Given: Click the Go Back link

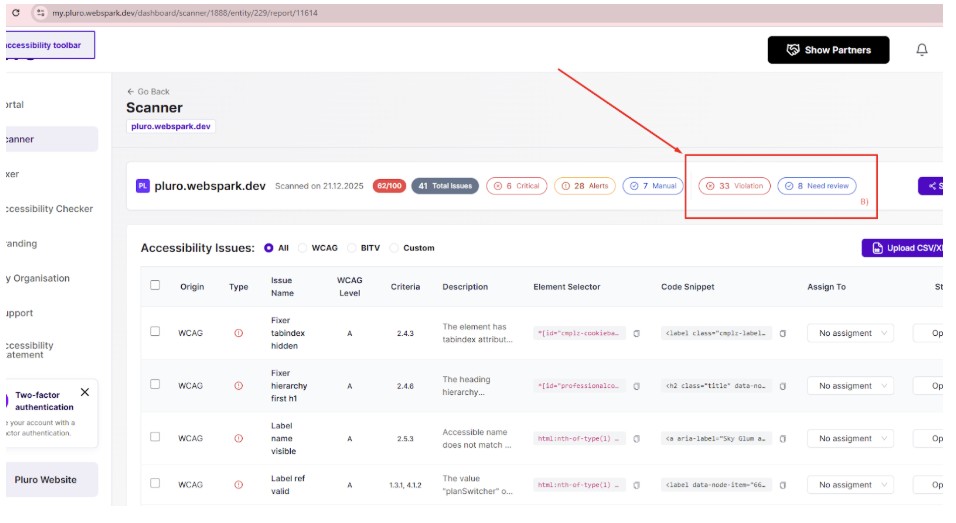Looking at the screenshot, I should [x=148, y=91].
